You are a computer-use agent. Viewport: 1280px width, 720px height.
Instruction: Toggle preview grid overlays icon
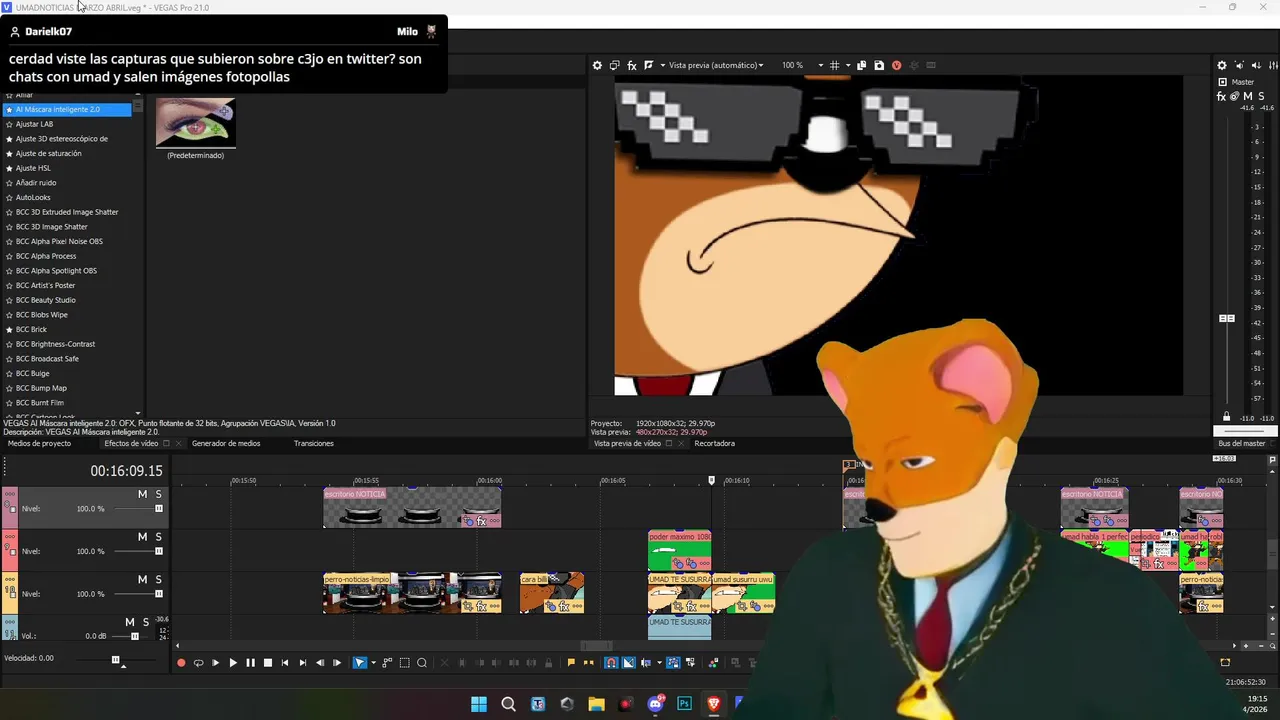pos(834,65)
